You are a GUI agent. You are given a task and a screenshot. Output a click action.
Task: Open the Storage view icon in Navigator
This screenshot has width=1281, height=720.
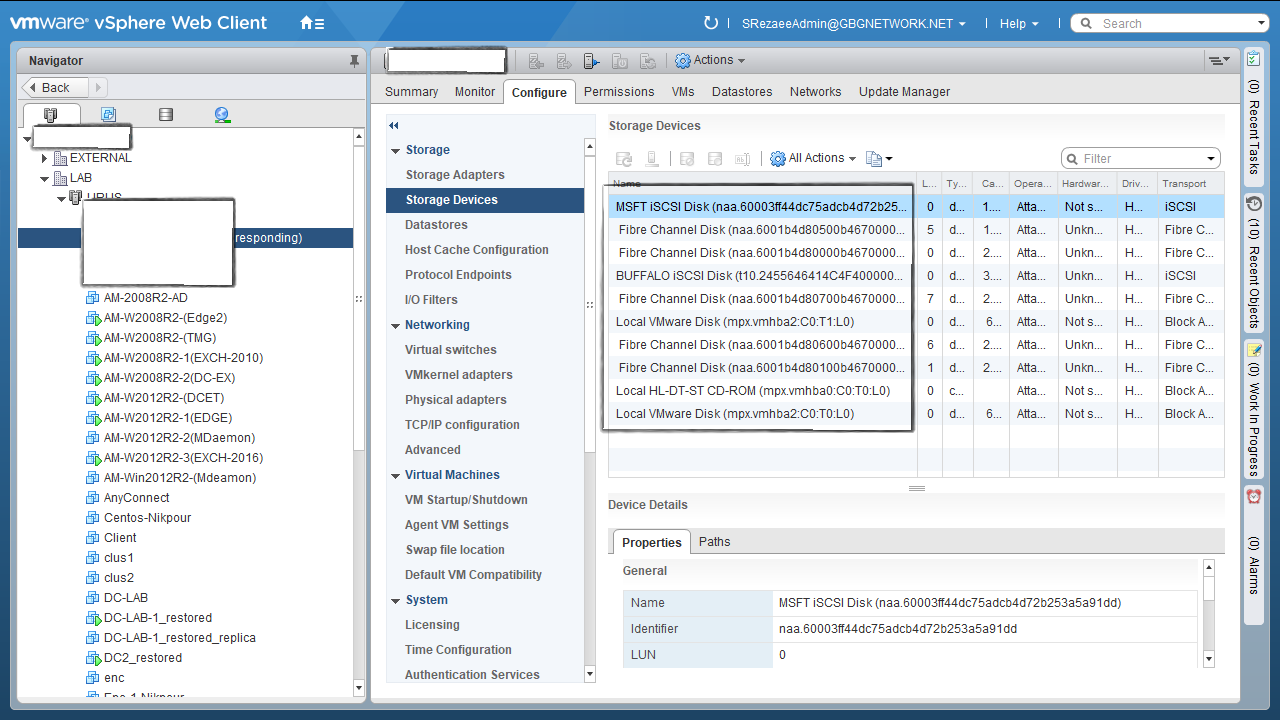tap(166, 115)
